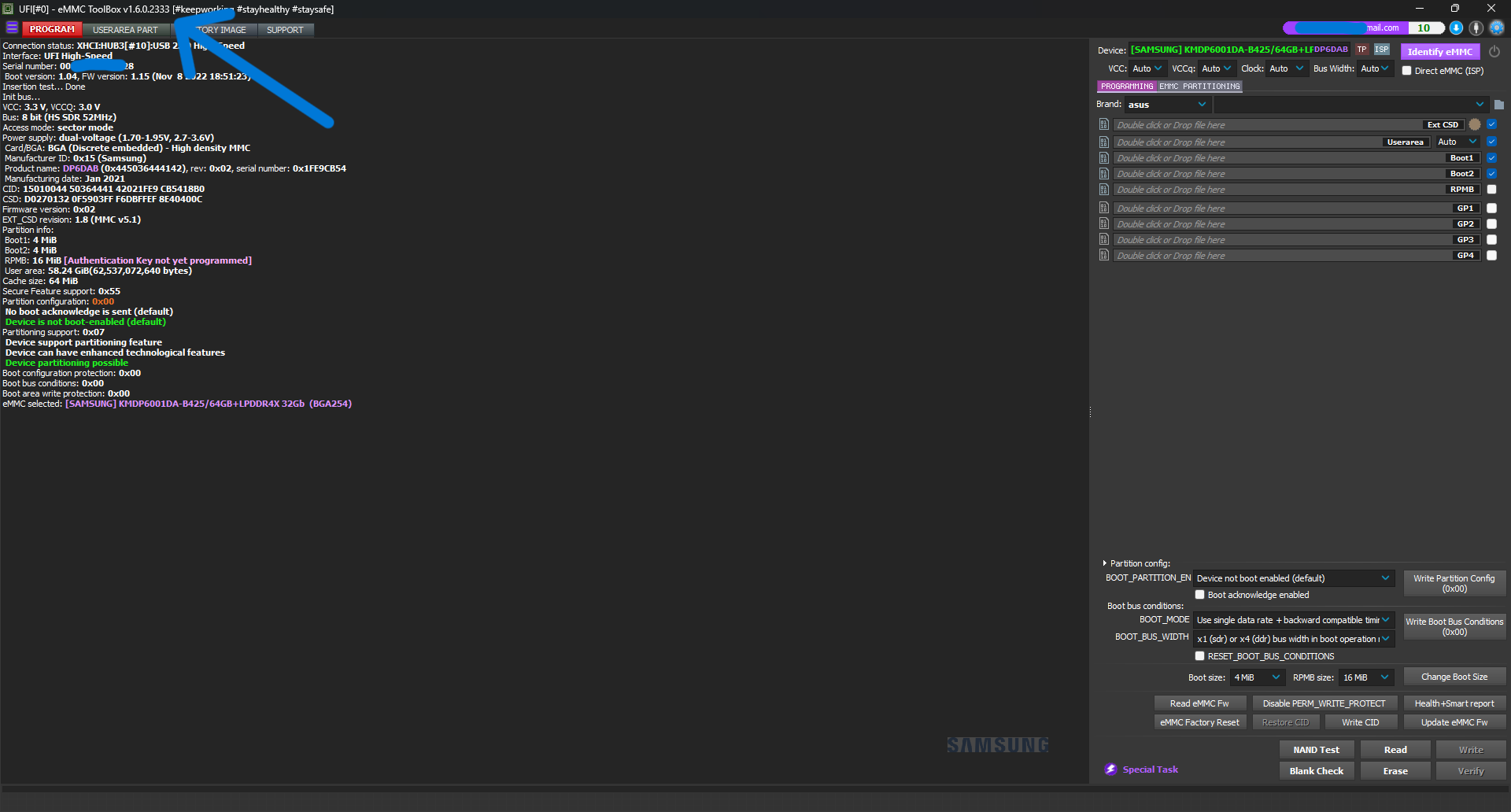This screenshot has width=1511, height=812.
Task: Click the Identify eMMC button
Action: tap(1439, 51)
